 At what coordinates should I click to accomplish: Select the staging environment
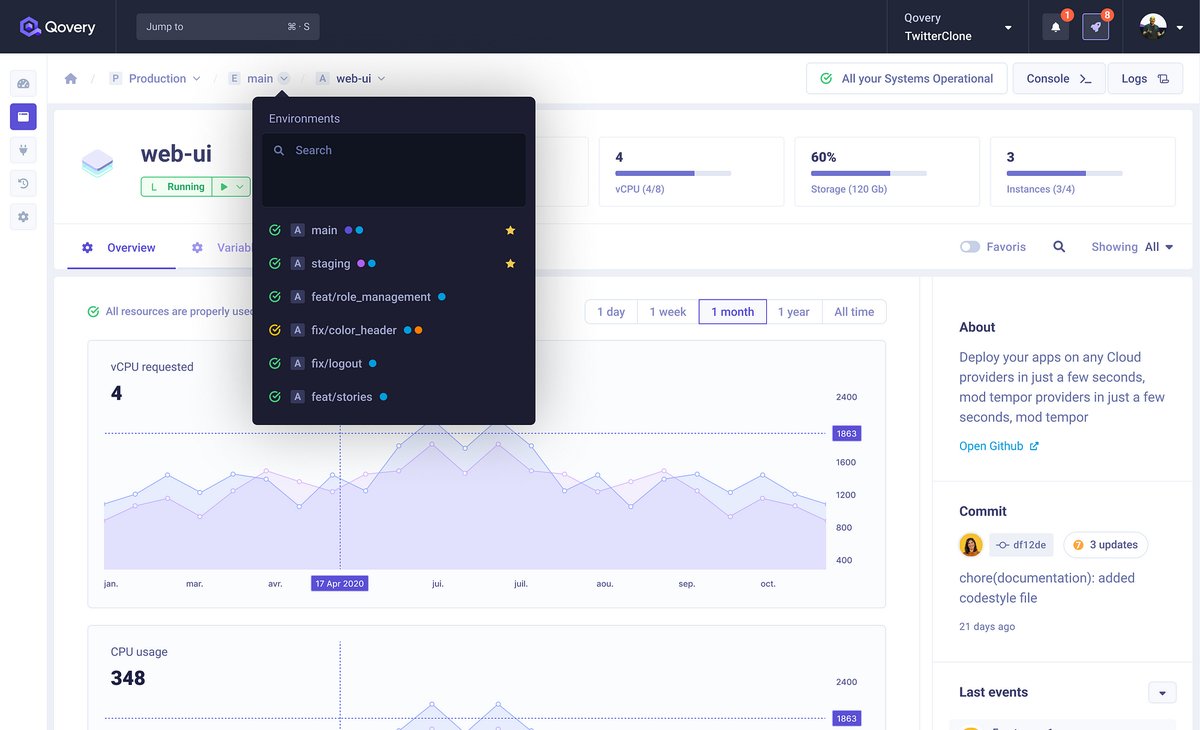pos(393,264)
